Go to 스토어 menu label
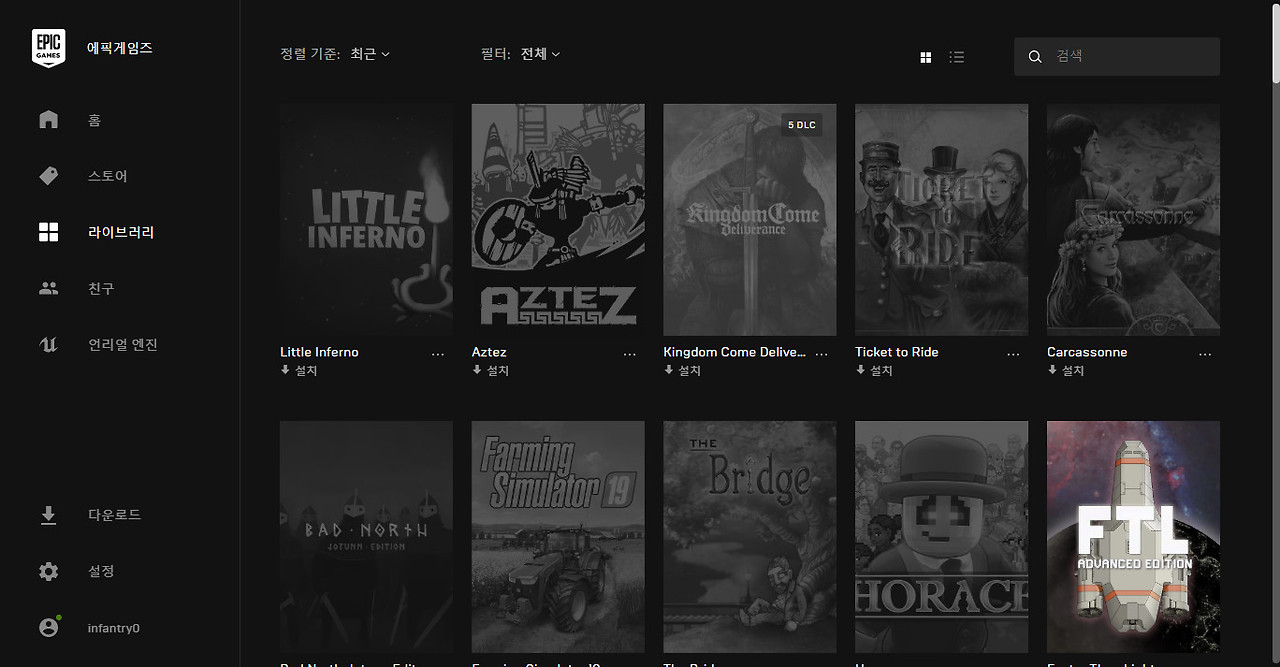Screen dimensions: 1280x667 click(x=108, y=176)
